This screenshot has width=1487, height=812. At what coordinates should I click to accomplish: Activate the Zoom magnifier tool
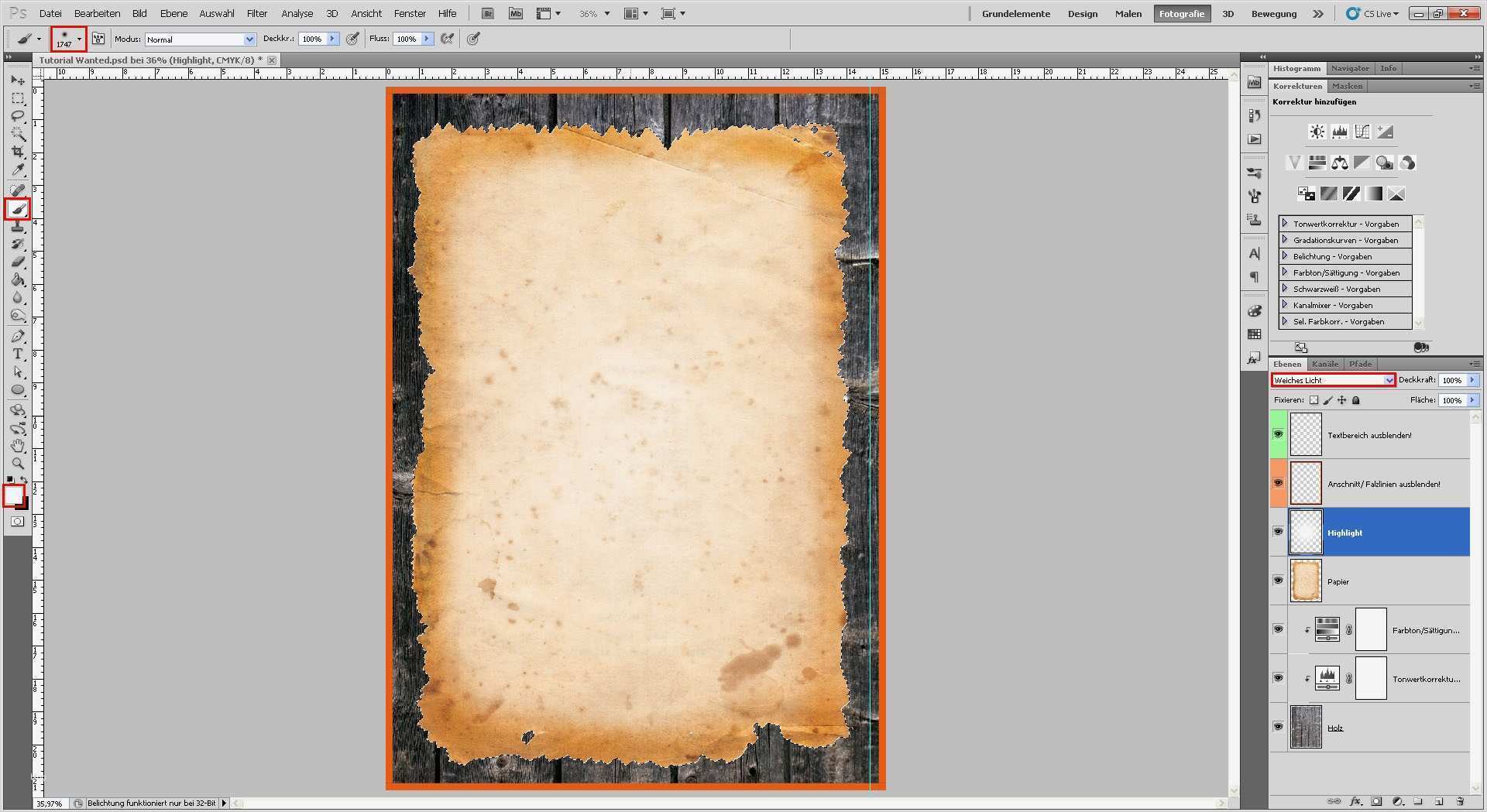point(18,464)
